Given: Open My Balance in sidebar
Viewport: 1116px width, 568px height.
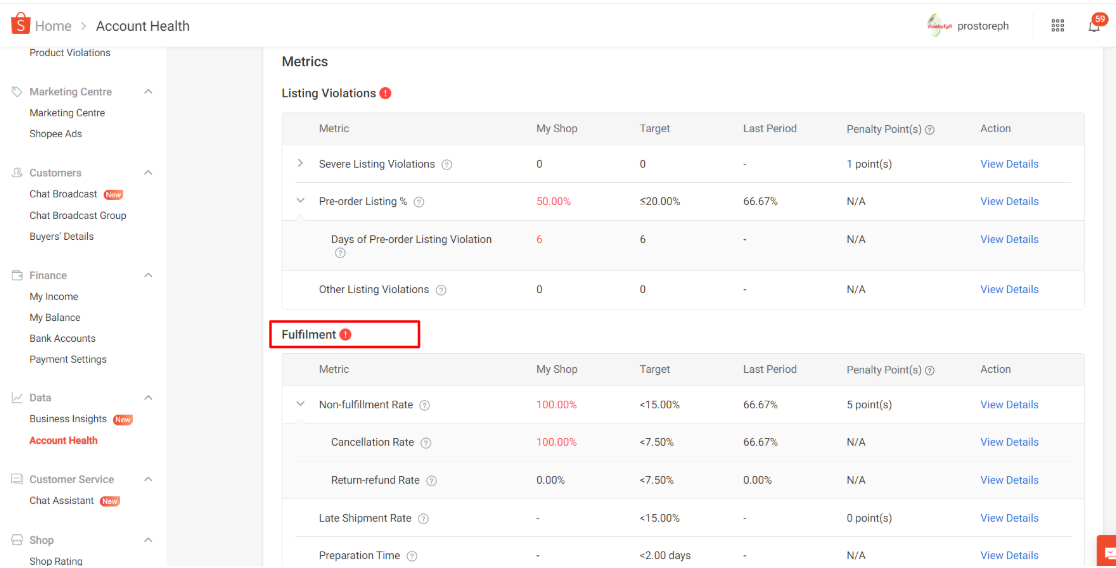Looking at the screenshot, I should pyautogui.click(x=55, y=317).
